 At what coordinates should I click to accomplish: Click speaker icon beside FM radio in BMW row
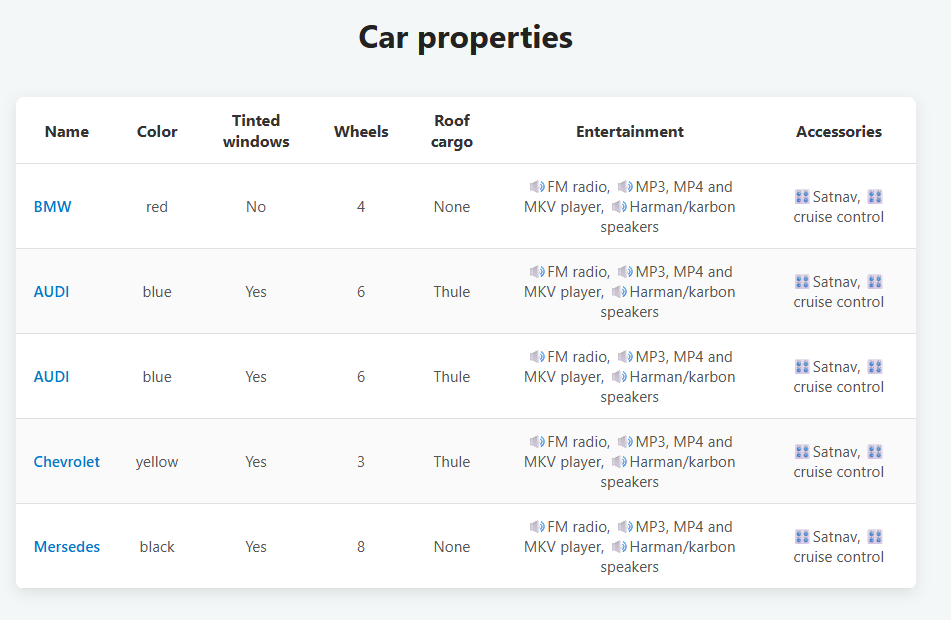pyautogui.click(x=537, y=187)
